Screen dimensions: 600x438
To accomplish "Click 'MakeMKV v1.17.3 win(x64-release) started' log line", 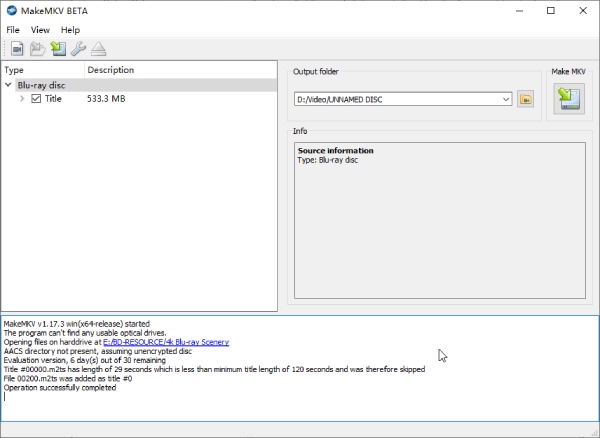I will [77, 324].
